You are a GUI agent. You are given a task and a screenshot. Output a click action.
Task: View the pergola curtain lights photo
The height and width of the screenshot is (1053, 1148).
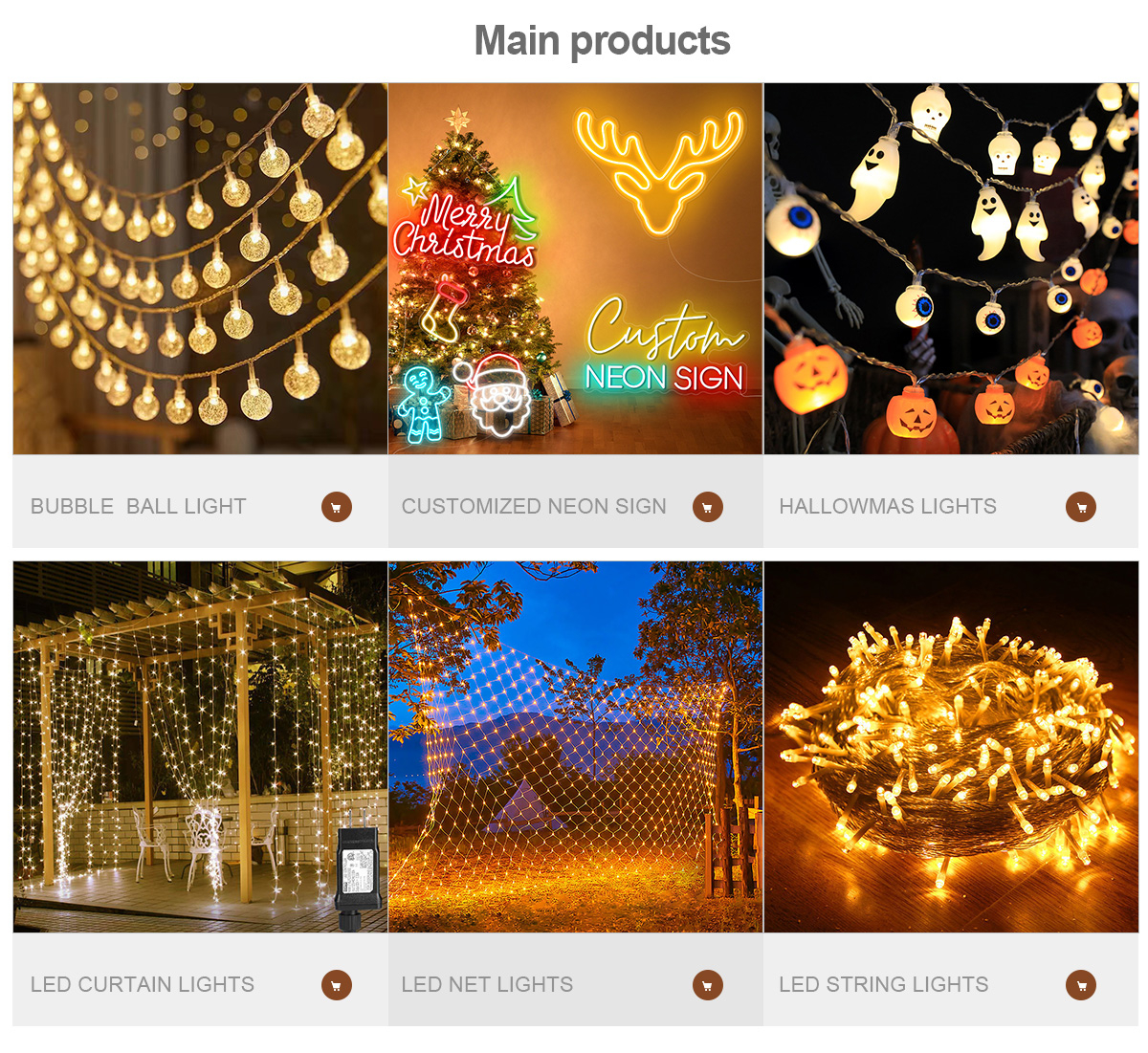(x=200, y=747)
